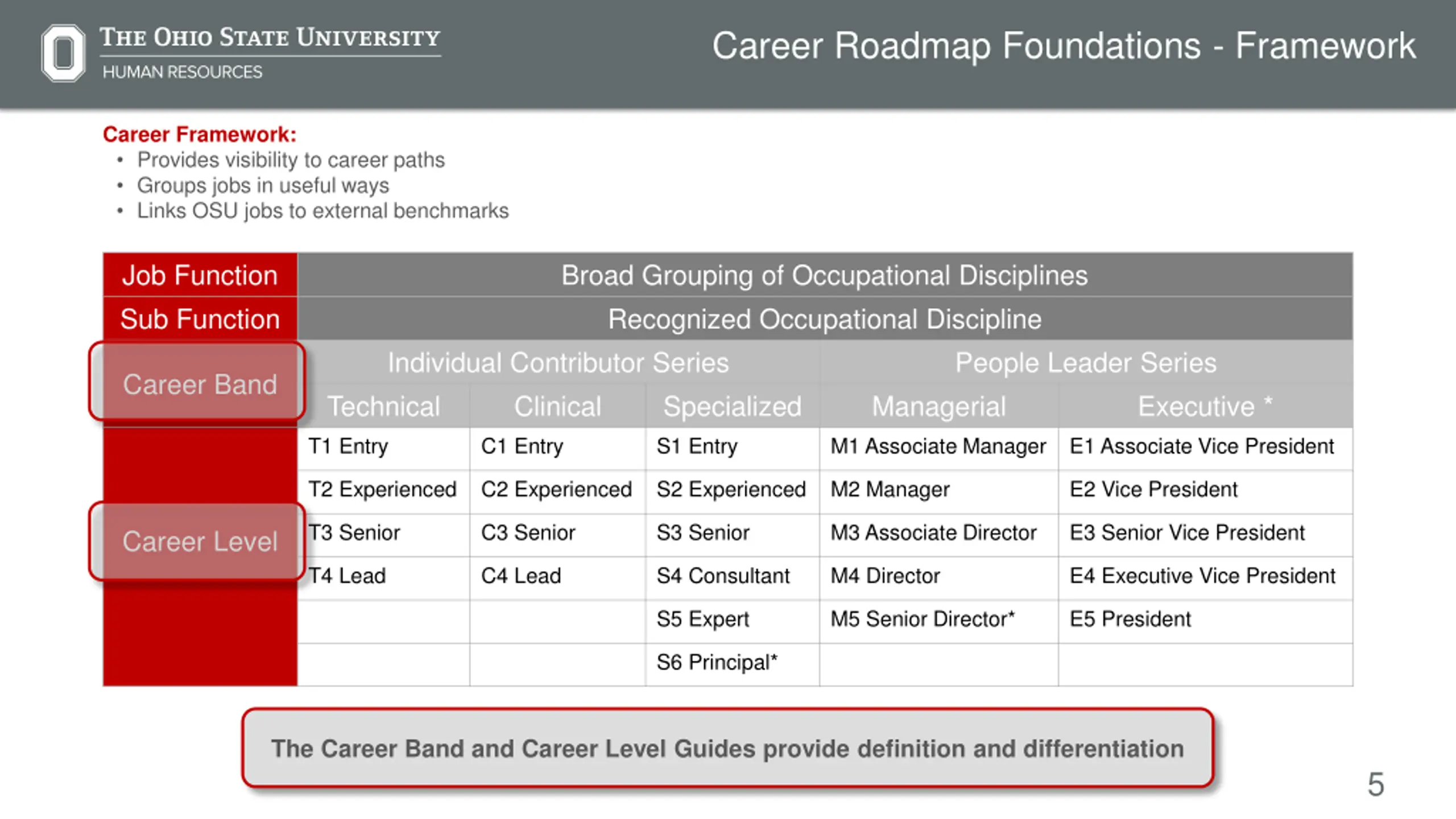This screenshot has height=819, width=1456.
Task: Select the Specialized column header
Action: (x=733, y=406)
